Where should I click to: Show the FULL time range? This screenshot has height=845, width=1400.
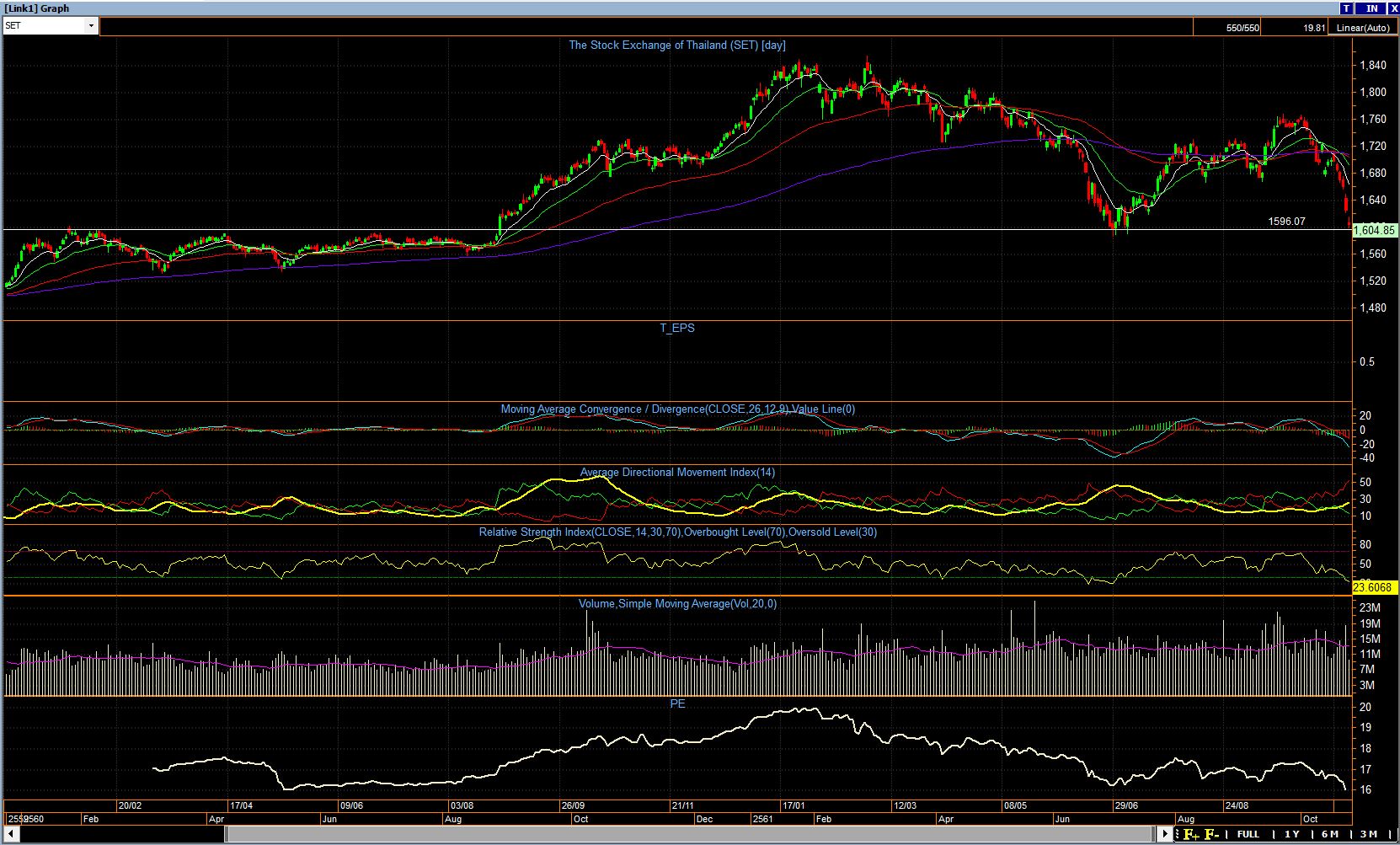pos(1248,834)
